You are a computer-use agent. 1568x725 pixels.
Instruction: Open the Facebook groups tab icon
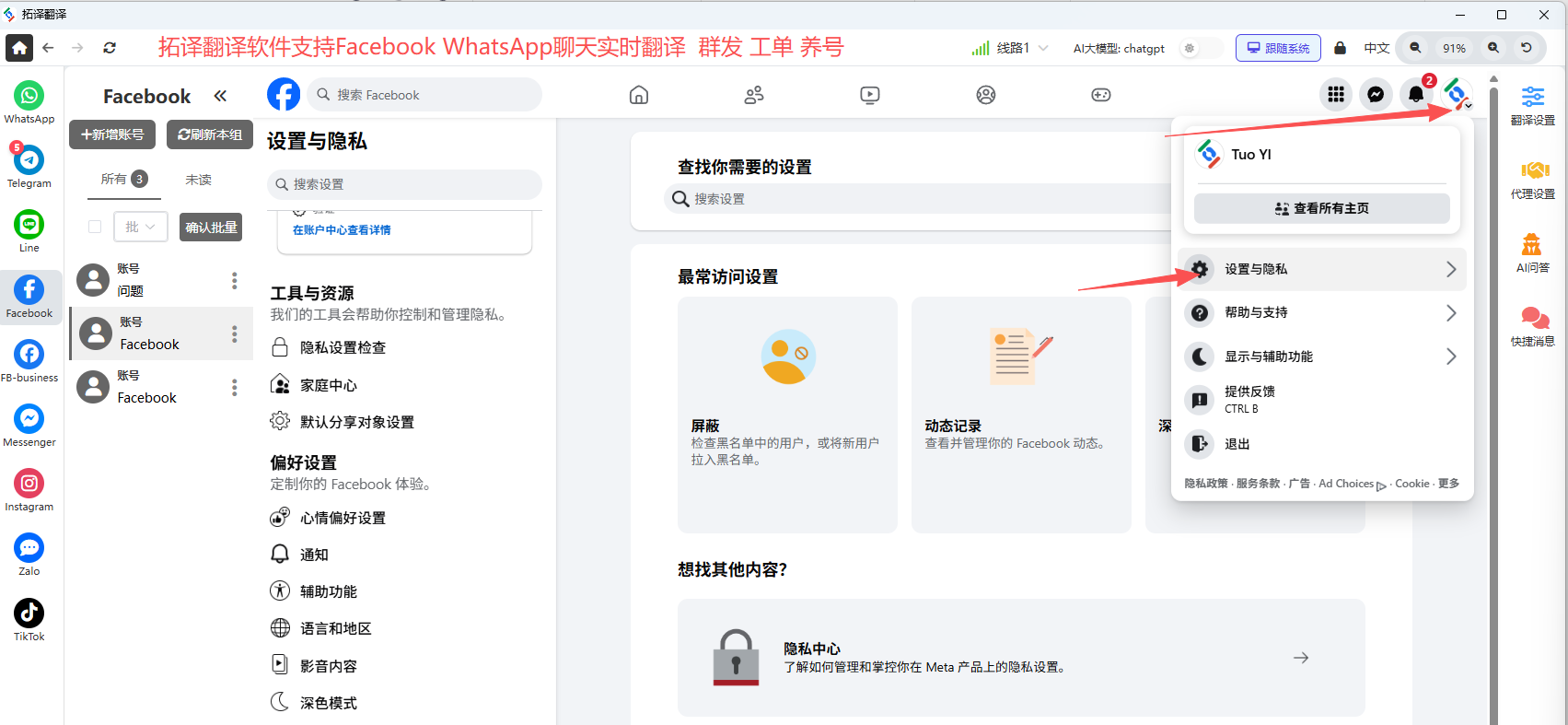pos(986,95)
